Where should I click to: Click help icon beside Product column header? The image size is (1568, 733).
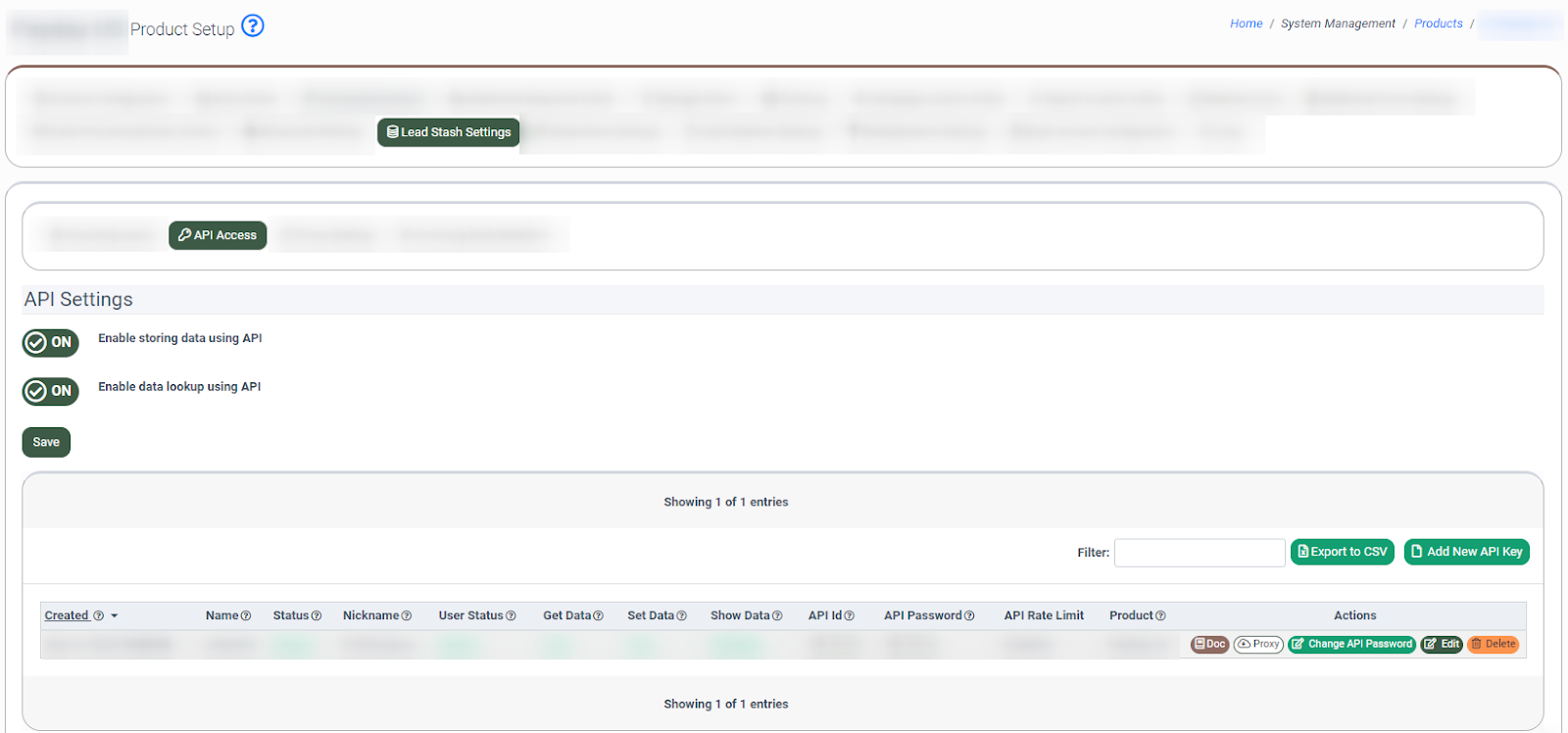click(x=1160, y=616)
